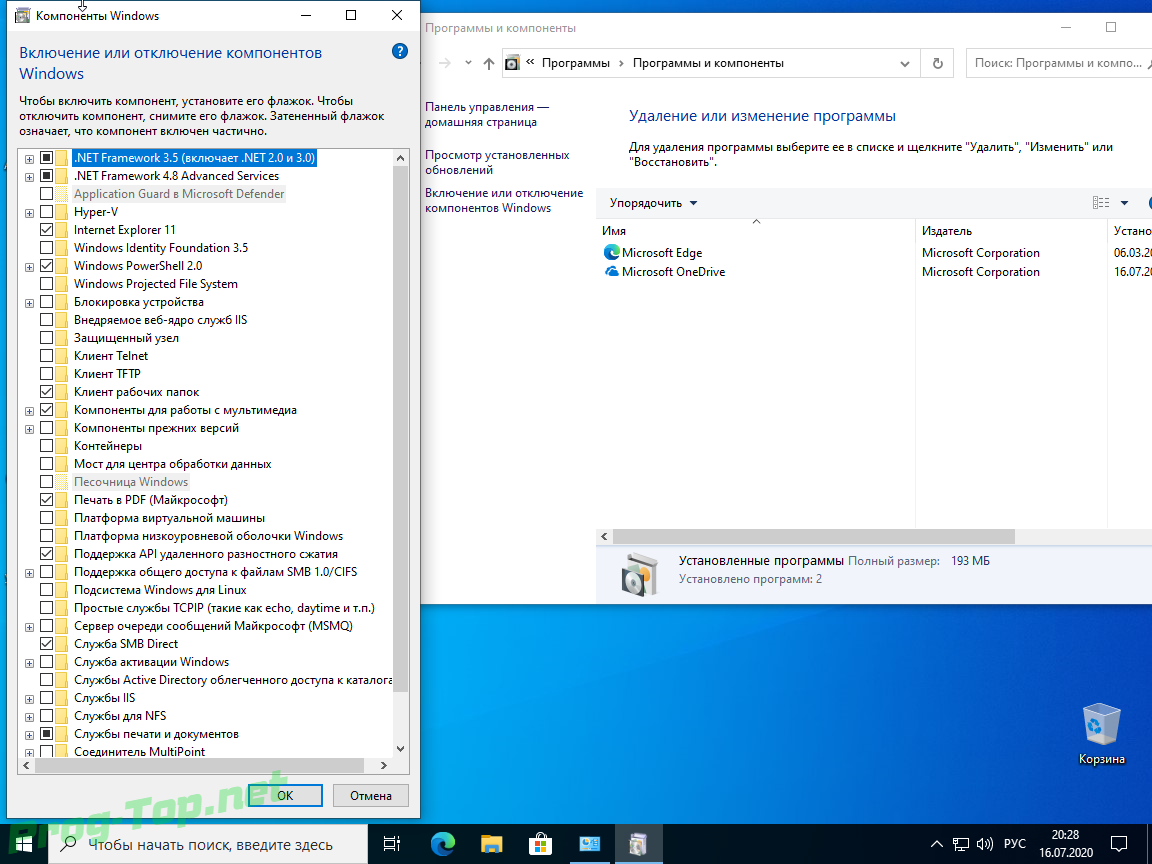Switch to the Windows Components taskbar icon
This screenshot has height=864, width=1152.
638,843
